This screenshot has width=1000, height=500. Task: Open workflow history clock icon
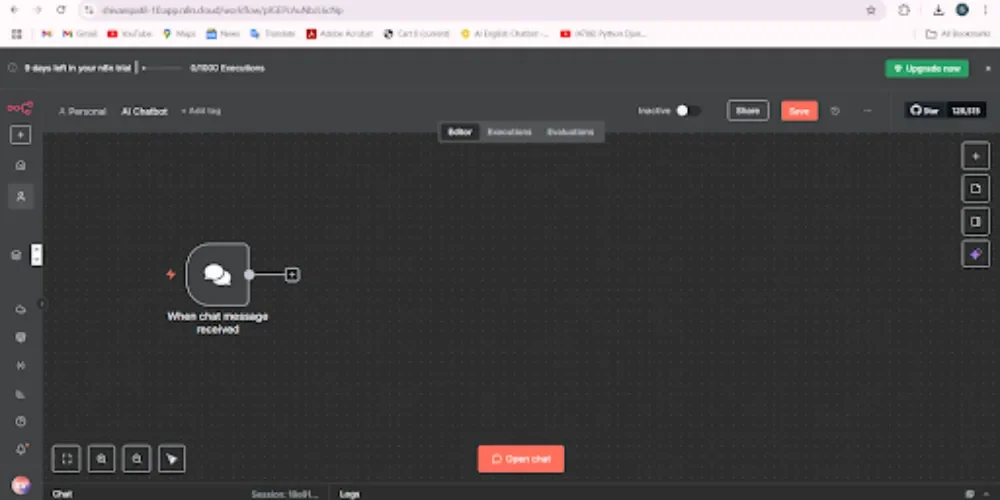click(836, 111)
